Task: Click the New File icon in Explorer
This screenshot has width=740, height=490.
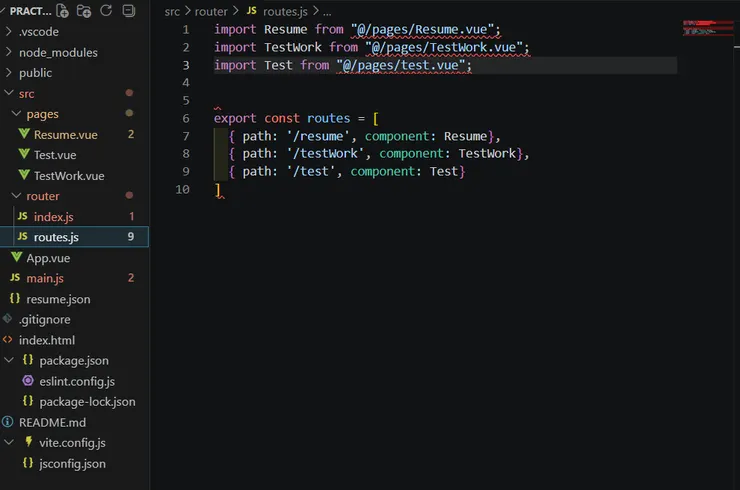Action: tap(63, 11)
